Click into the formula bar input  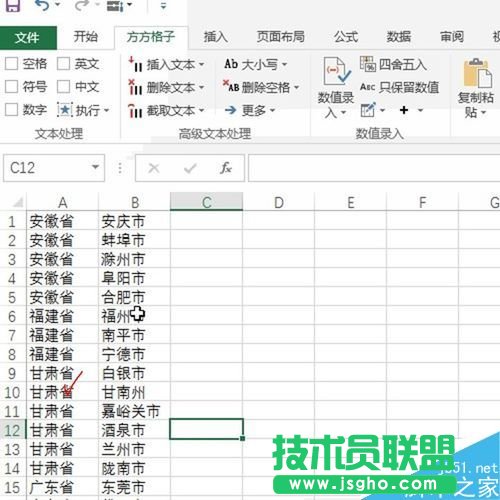click(x=374, y=168)
